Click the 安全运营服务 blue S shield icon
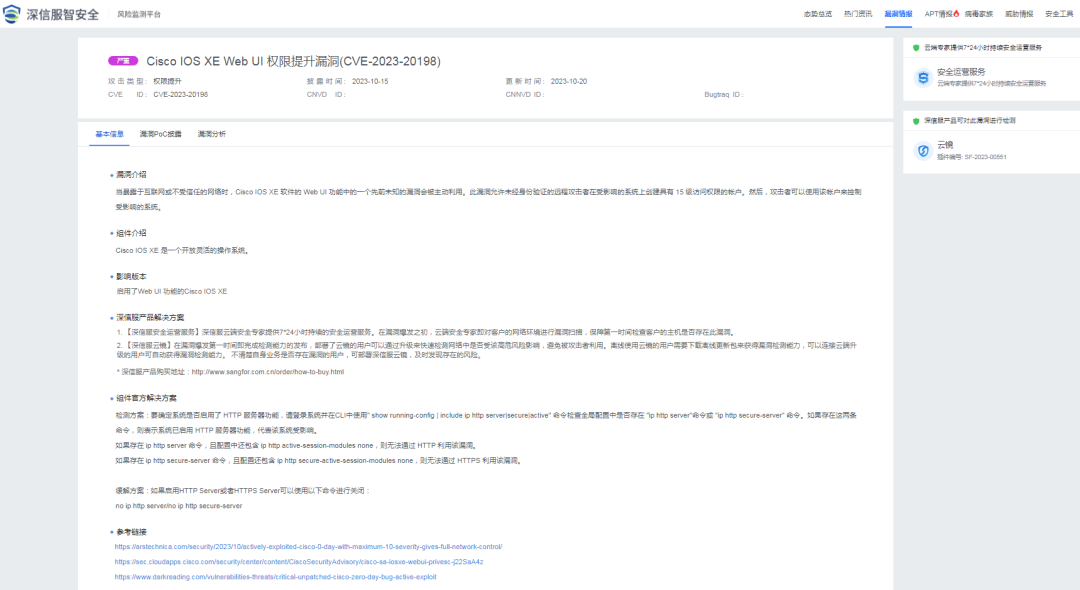The height and width of the screenshot is (590, 1080). click(923, 78)
